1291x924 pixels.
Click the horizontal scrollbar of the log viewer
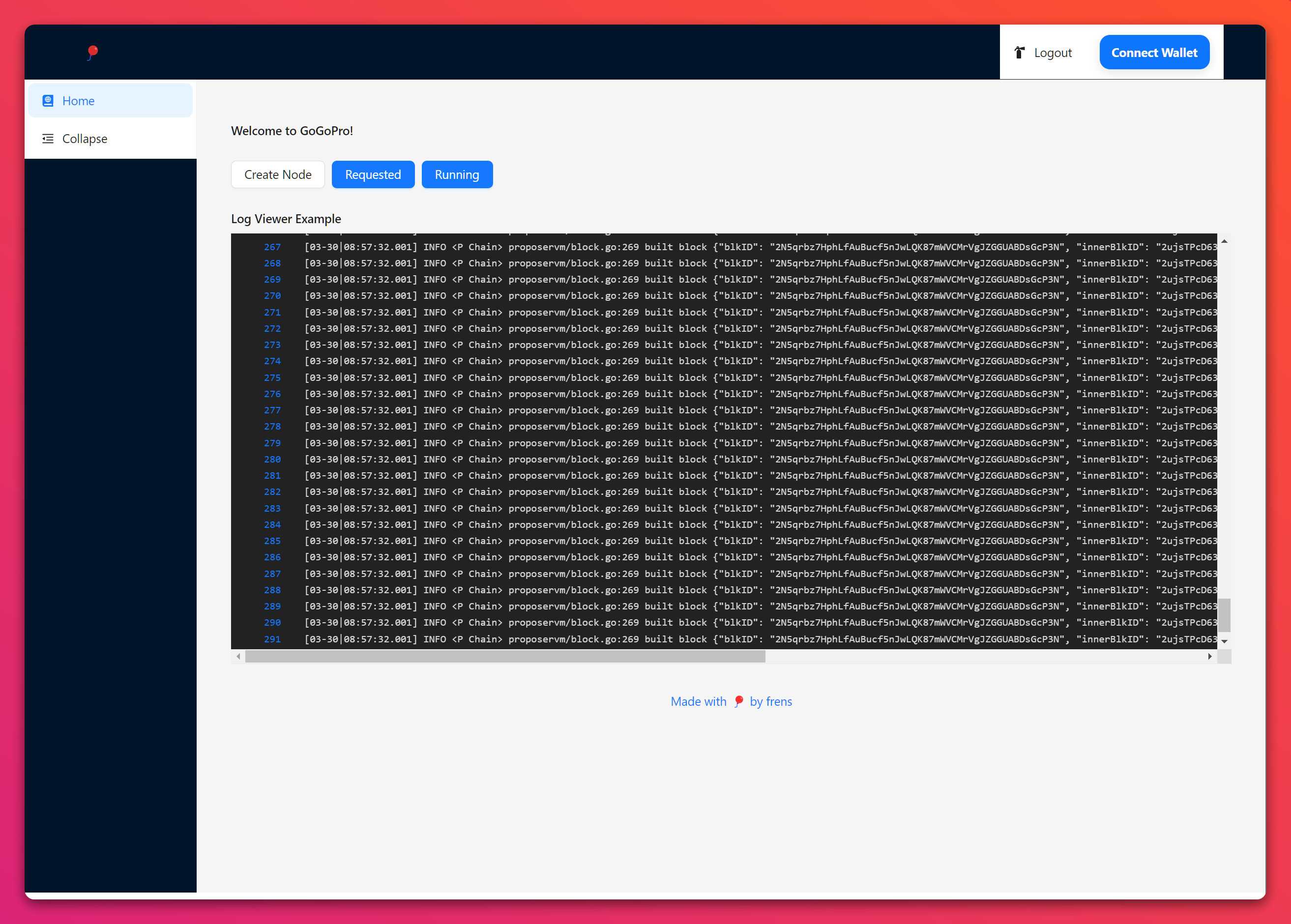point(505,657)
